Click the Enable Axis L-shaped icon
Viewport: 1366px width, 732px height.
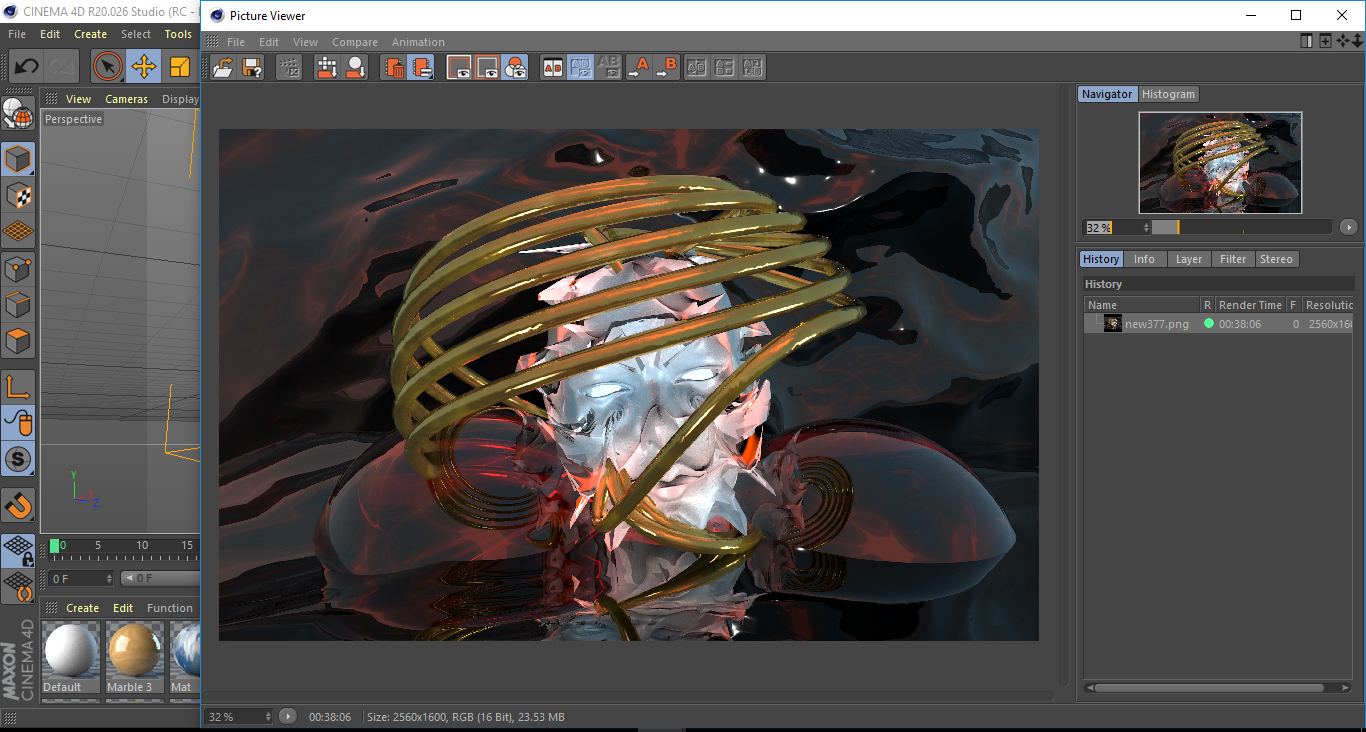click(x=18, y=387)
